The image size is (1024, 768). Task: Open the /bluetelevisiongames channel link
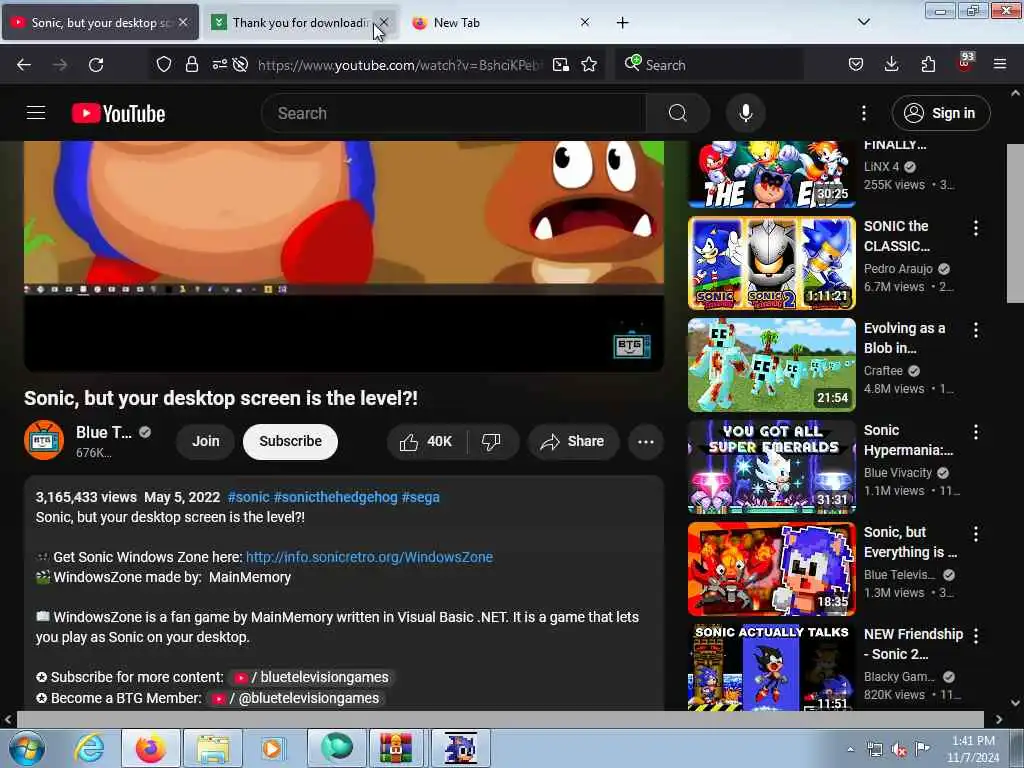click(x=312, y=677)
